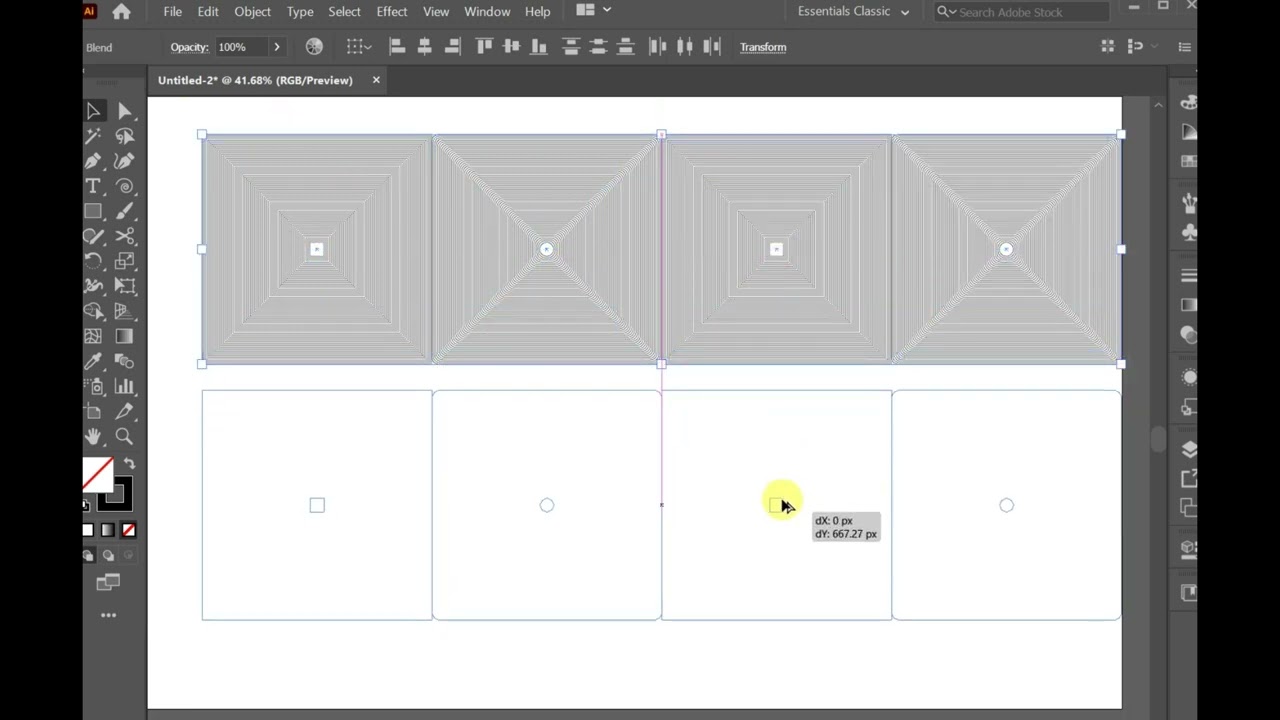Click the Fill color swatch
The height and width of the screenshot is (720, 1280).
(x=97, y=473)
